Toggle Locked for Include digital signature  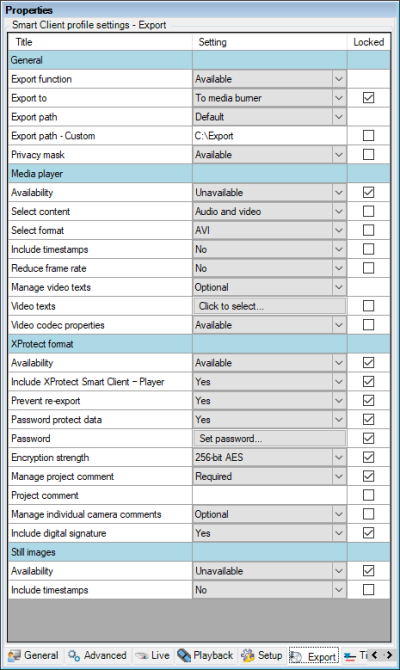[368, 533]
